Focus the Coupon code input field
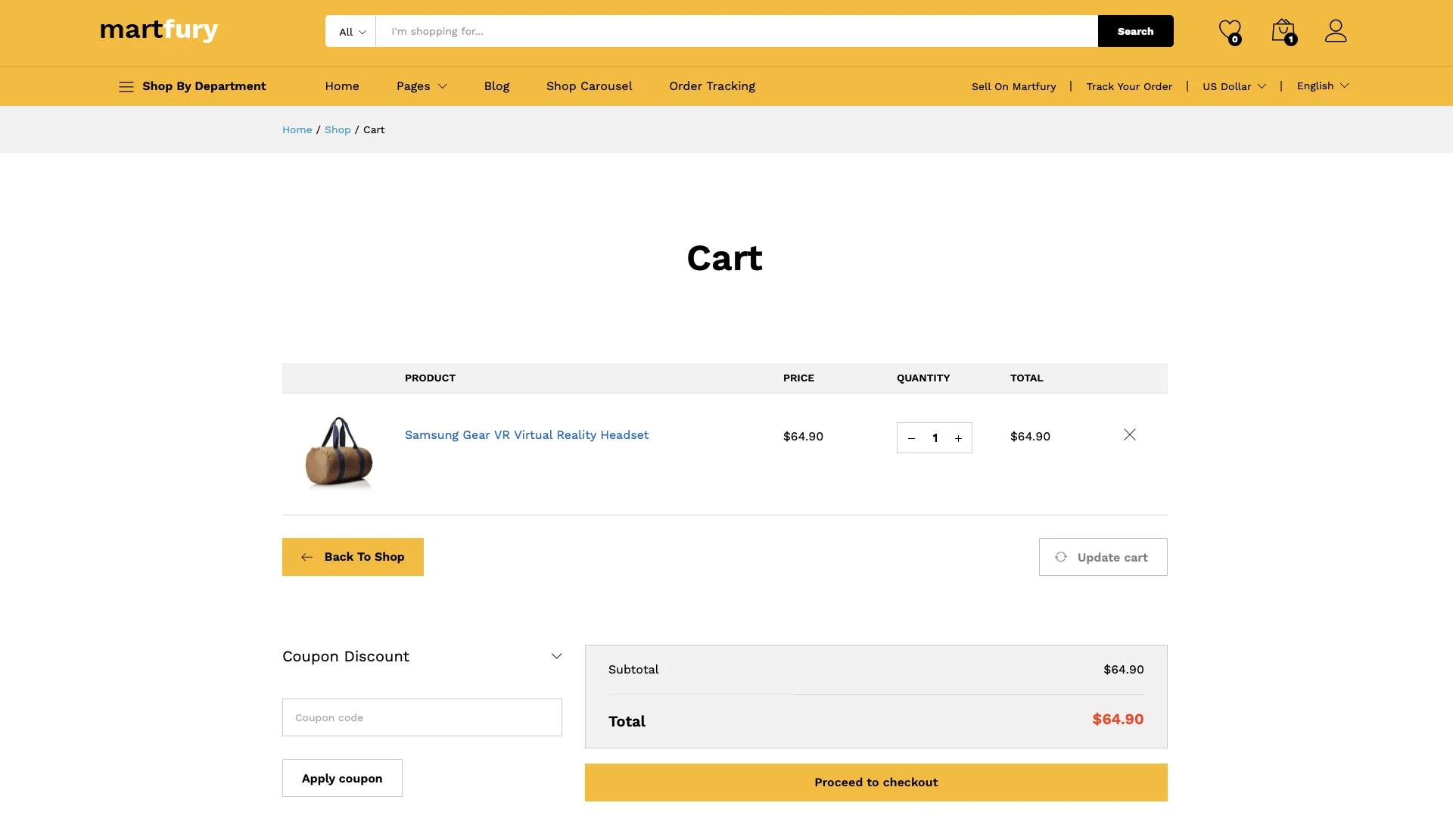The height and width of the screenshot is (840, 1453). tap(422, 717)
